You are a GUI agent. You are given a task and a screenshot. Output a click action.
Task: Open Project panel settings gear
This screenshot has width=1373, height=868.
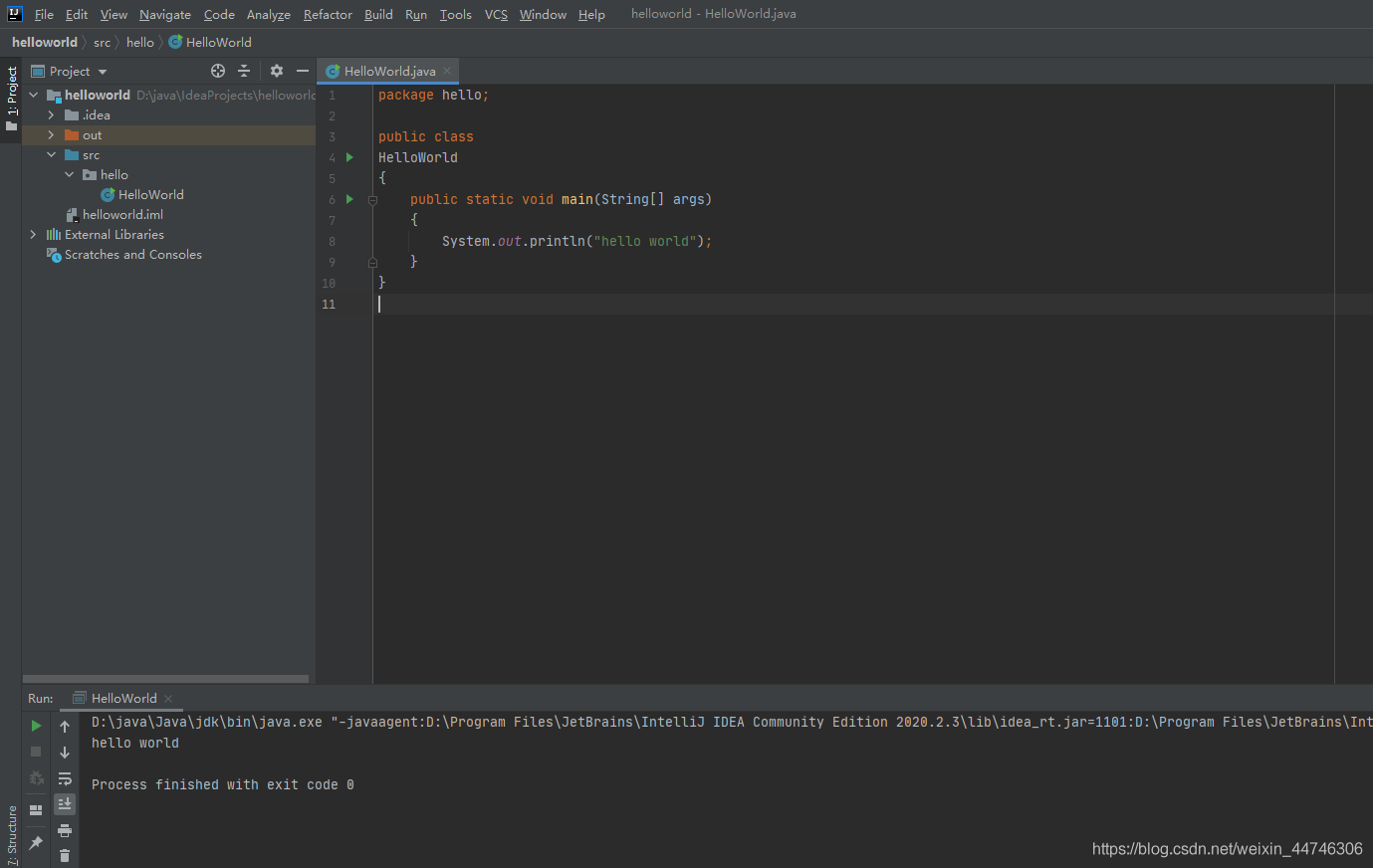tap(277, 71)
